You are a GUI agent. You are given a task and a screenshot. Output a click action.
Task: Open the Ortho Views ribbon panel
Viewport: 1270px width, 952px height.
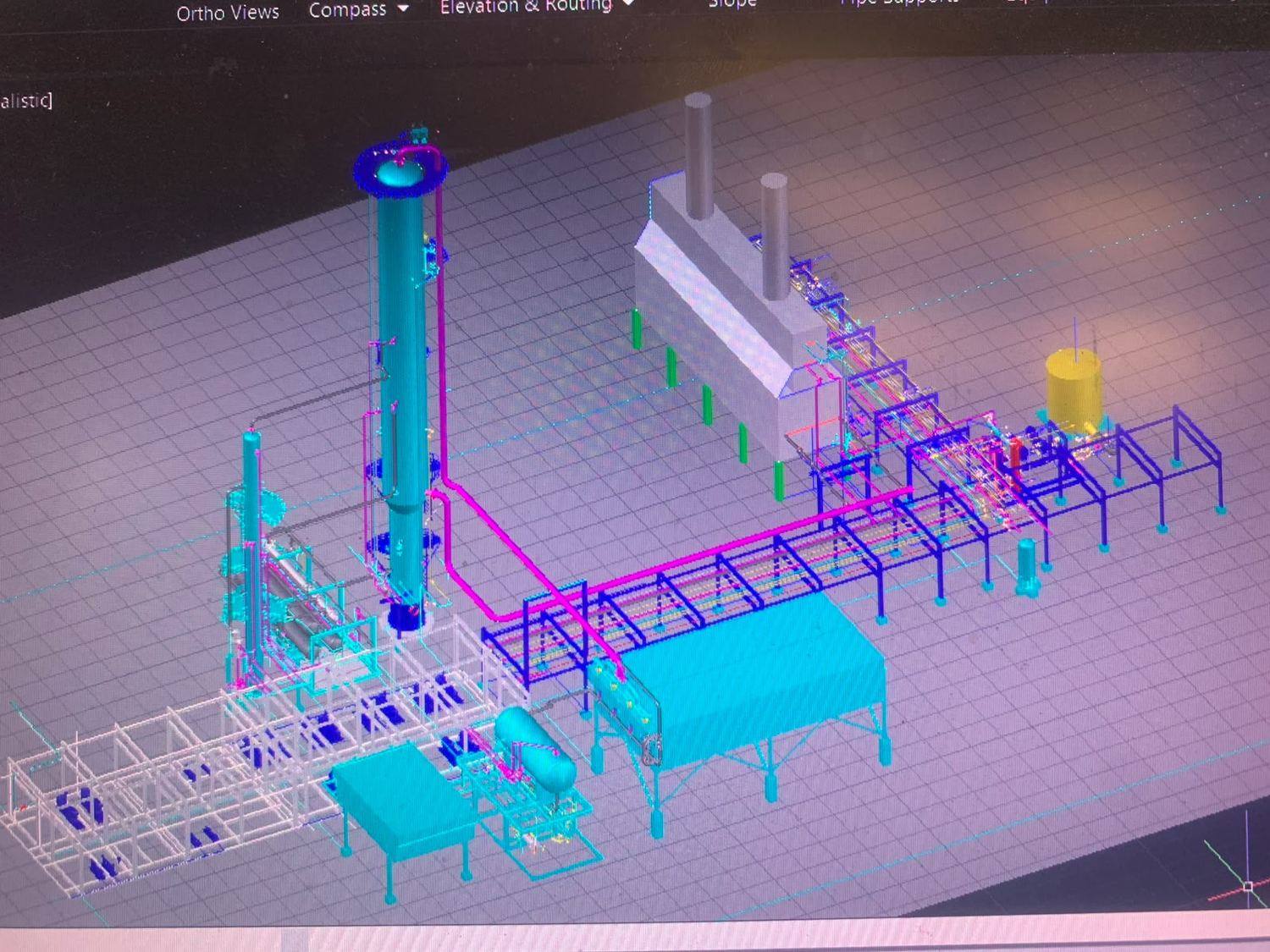[228, 13]
